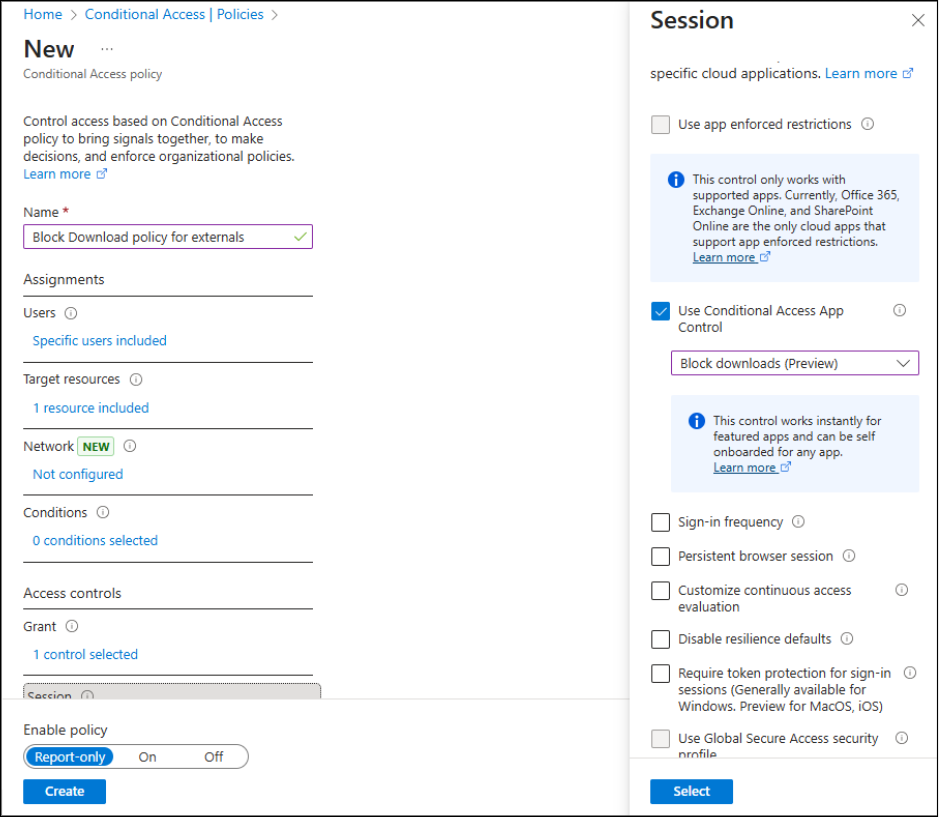Show info for Persistent browser session
This screenshot has height=817, width=939.
pos(849,556)
